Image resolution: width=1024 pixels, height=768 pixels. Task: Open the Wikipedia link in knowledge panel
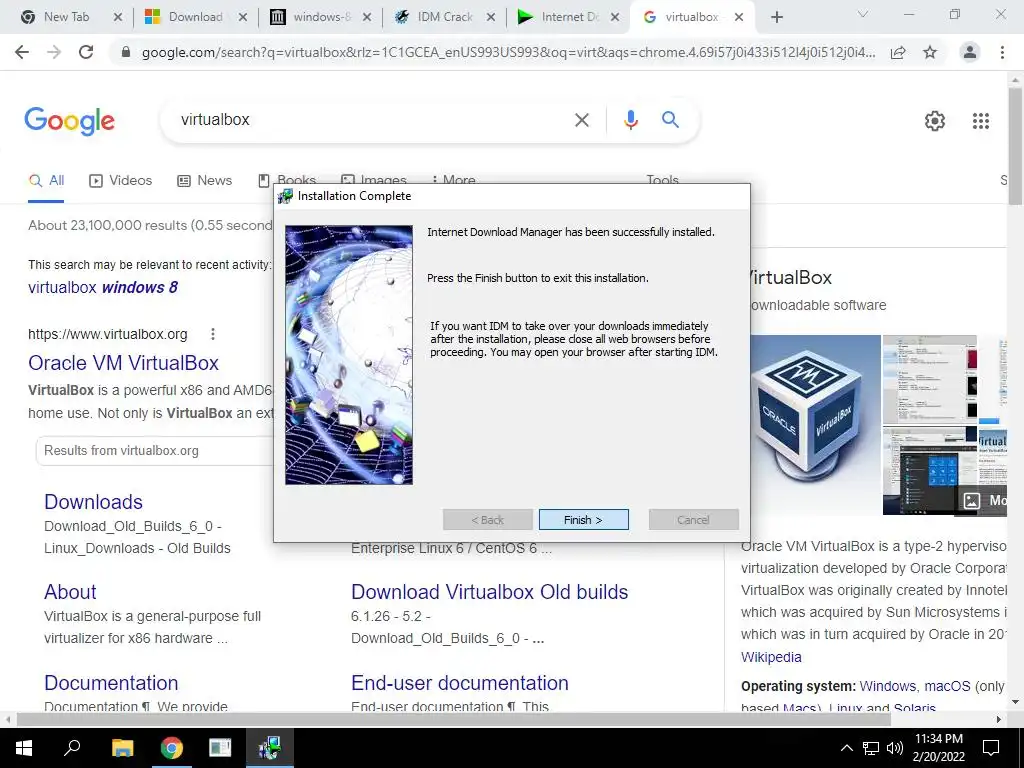coord(771,657)
